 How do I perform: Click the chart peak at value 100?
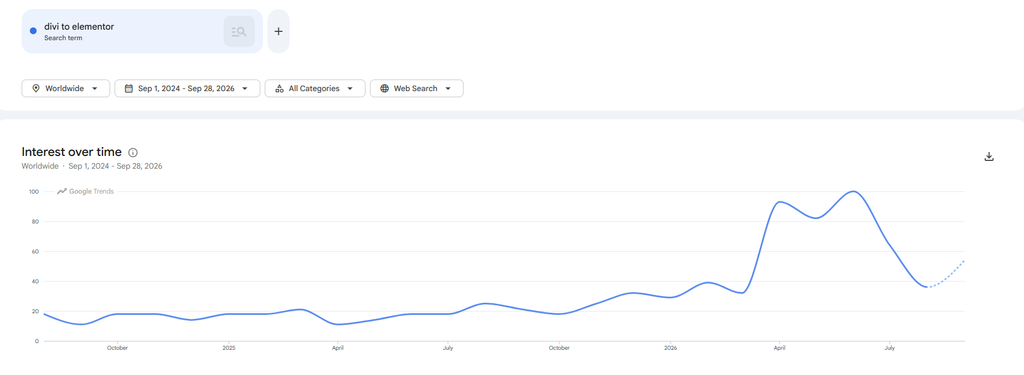coord(852,191)
